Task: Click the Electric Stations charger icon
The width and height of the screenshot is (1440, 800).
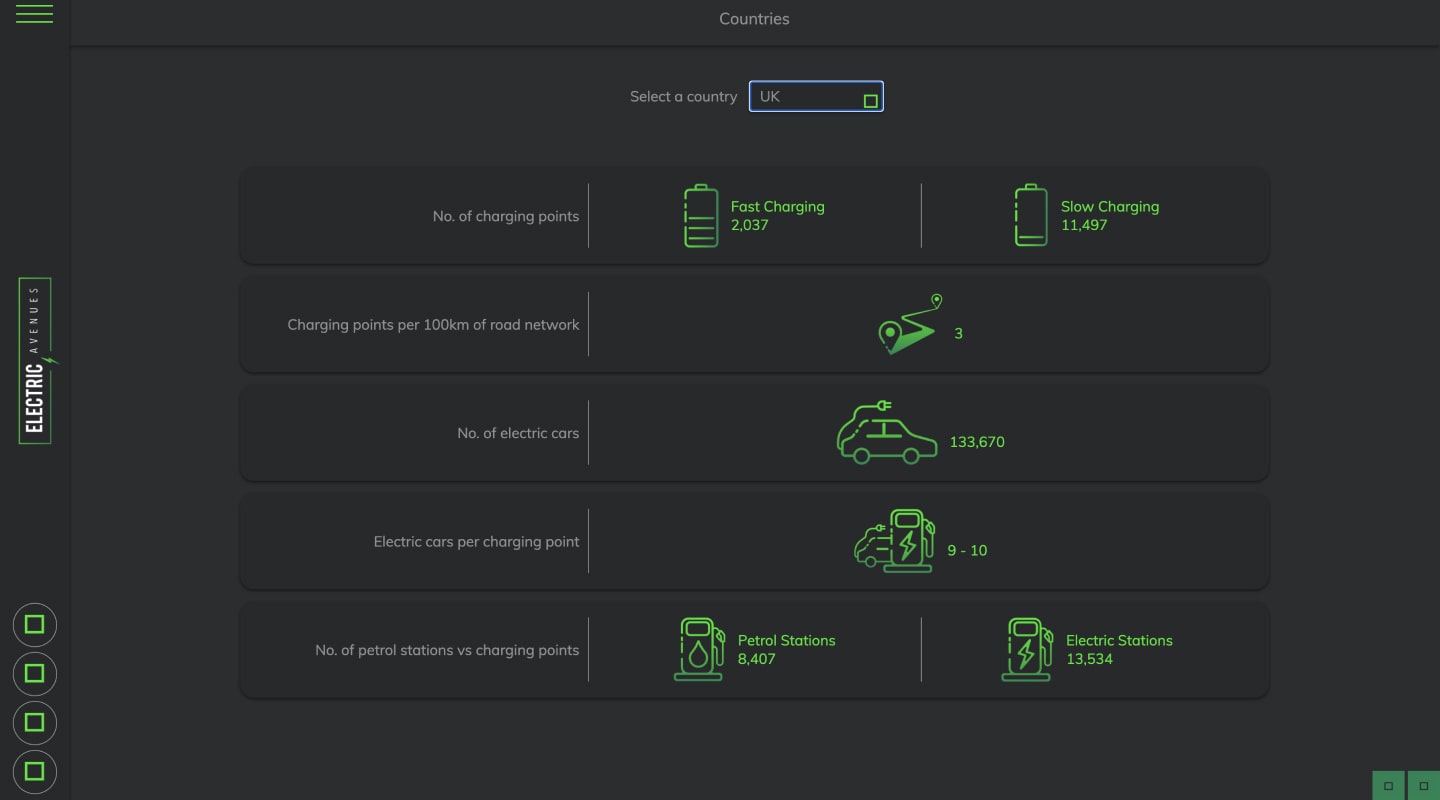Action: [1027, 649]
